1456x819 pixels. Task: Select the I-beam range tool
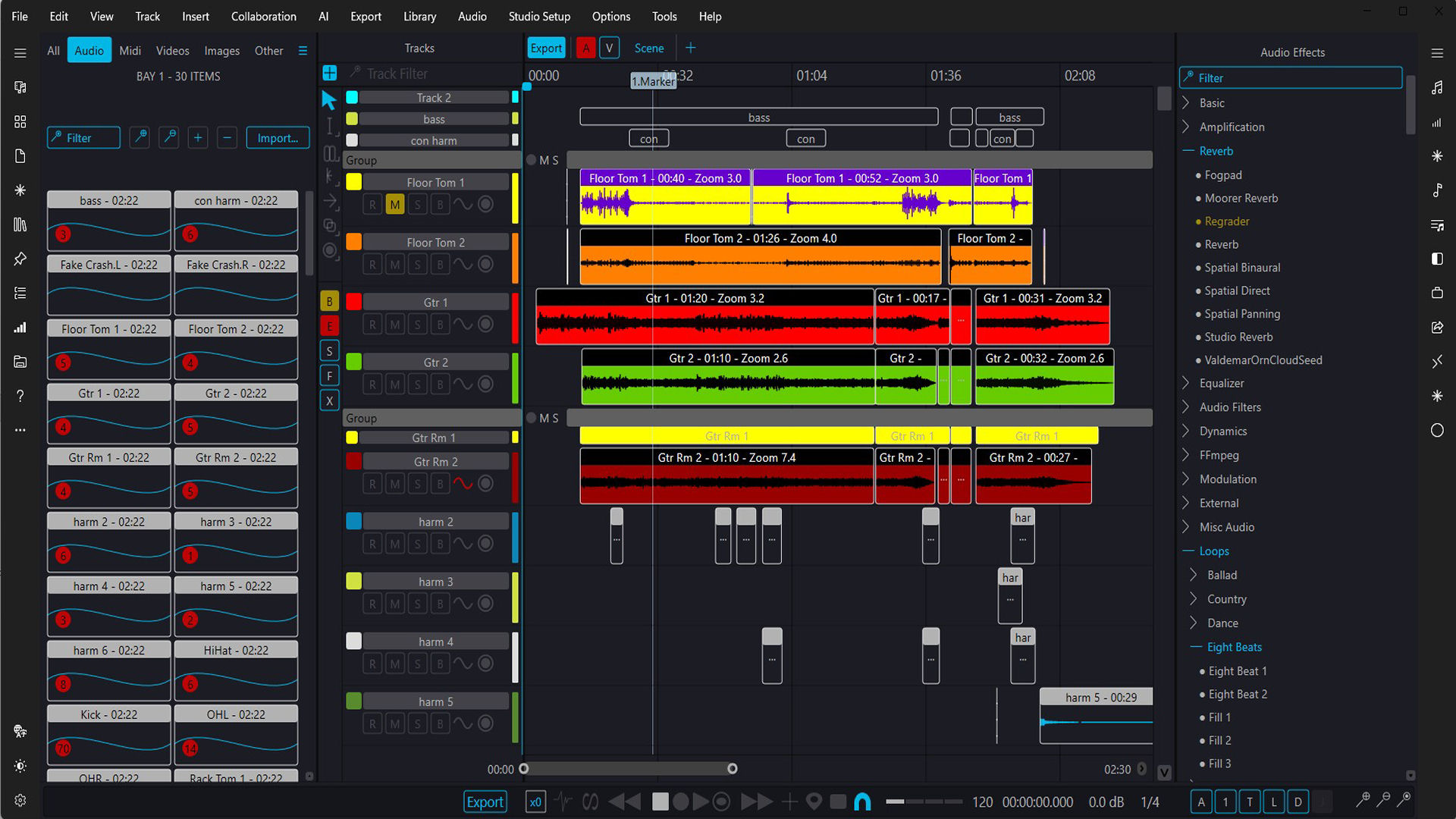[330, 127]
